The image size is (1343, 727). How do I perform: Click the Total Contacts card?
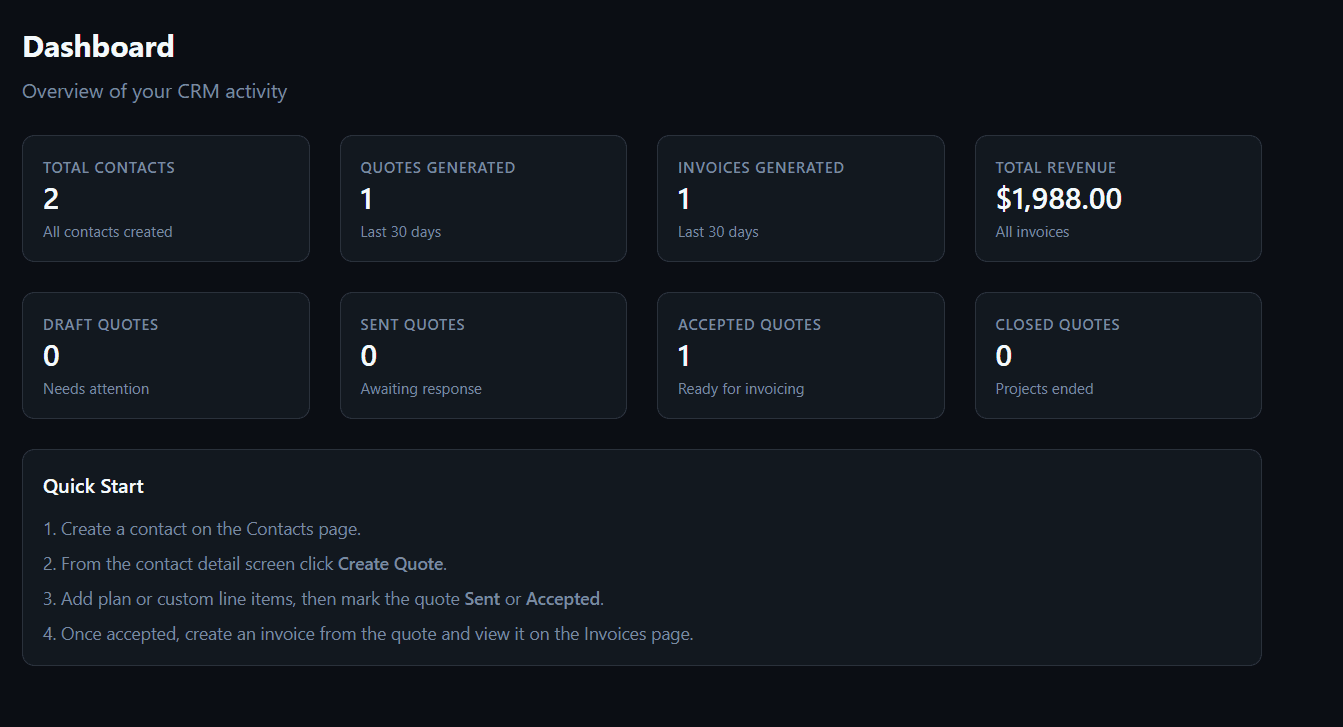click(165, 198)
